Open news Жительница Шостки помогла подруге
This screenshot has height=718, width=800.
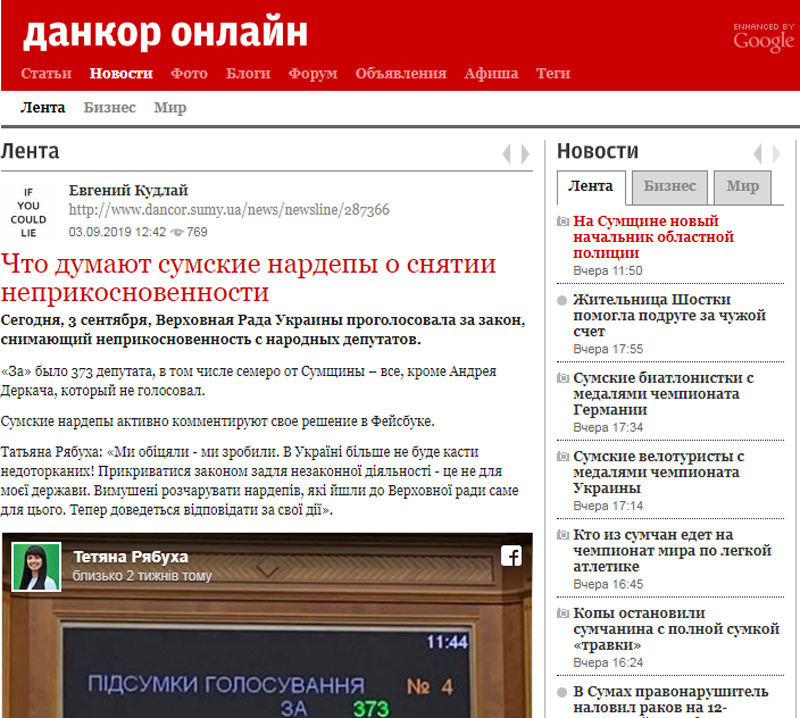(669, 315)
